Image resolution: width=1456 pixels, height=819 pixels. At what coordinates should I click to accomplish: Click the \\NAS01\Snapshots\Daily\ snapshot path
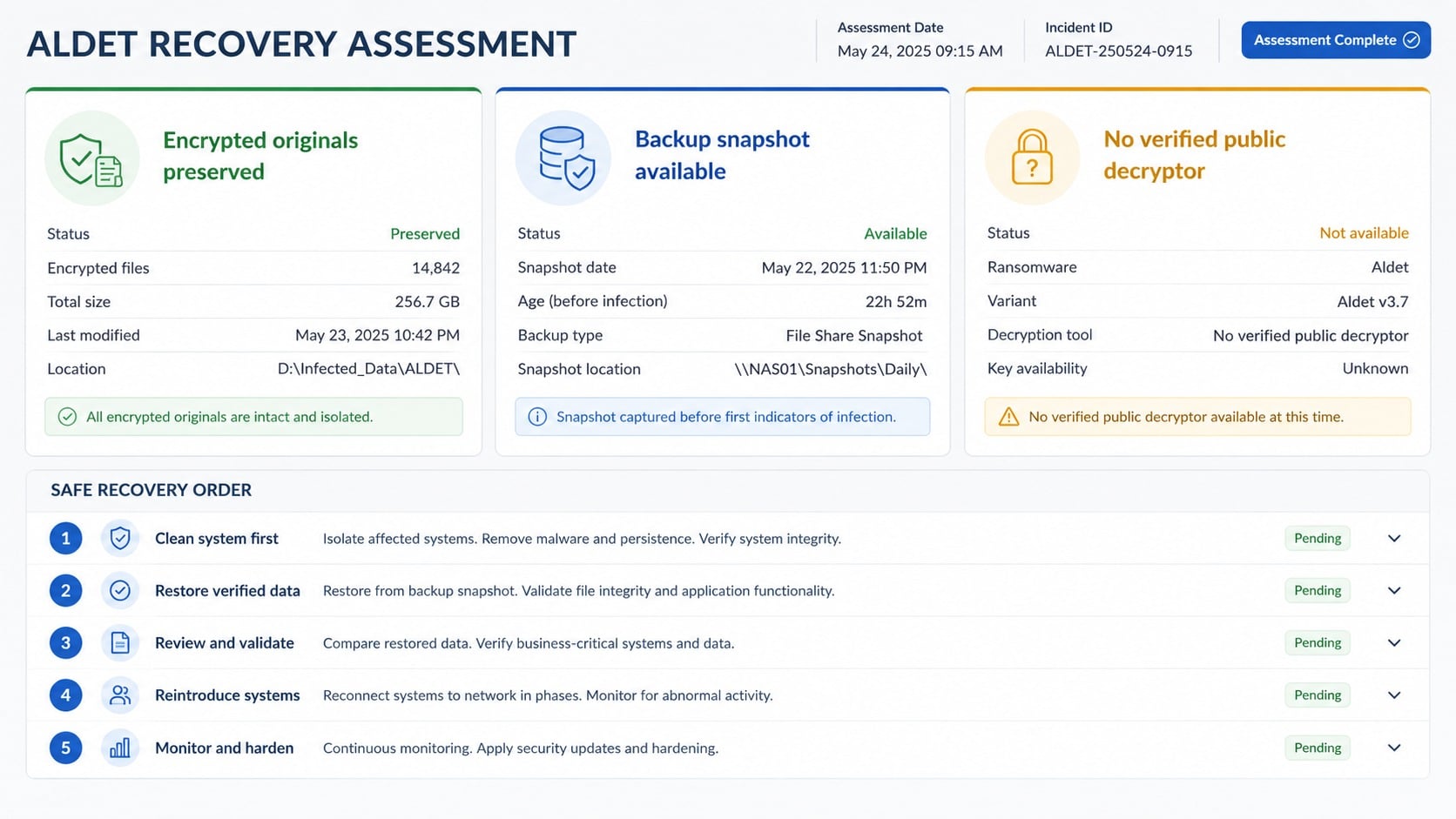tap(831, 369)
